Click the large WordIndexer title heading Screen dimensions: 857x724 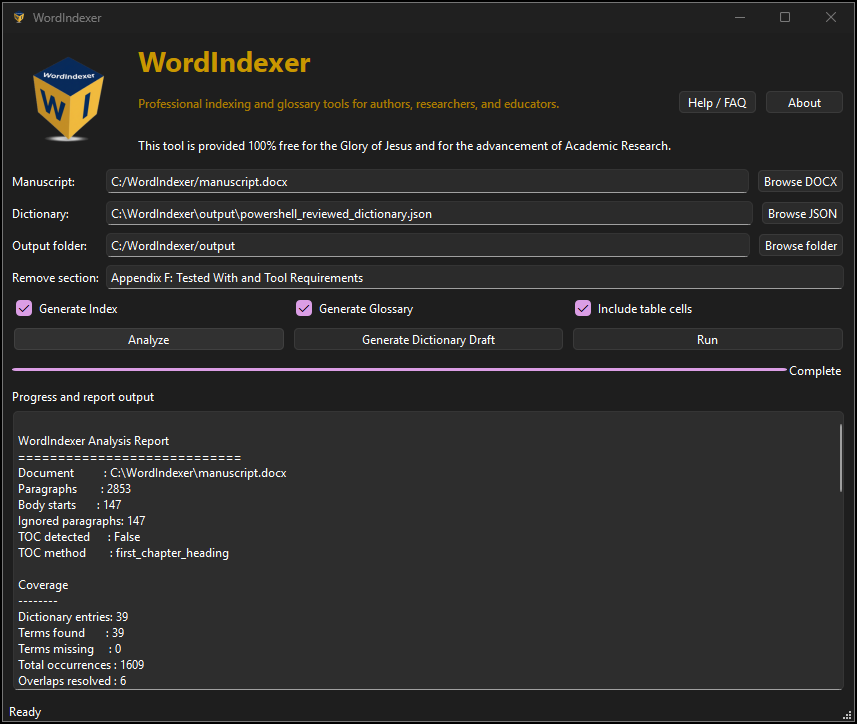(224, 62)
